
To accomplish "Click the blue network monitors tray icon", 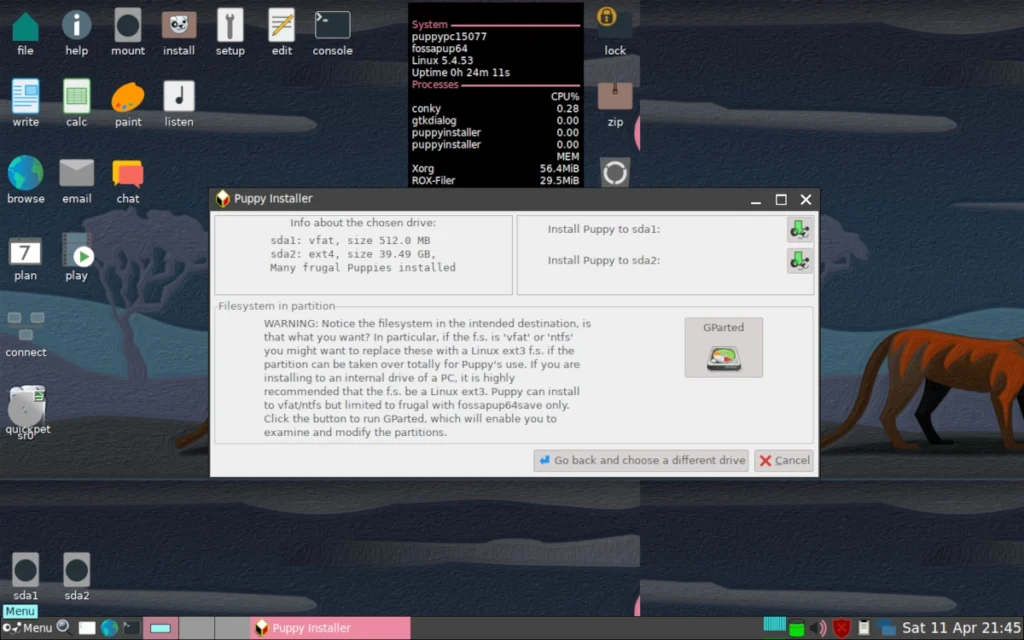I will coord(886,628).
